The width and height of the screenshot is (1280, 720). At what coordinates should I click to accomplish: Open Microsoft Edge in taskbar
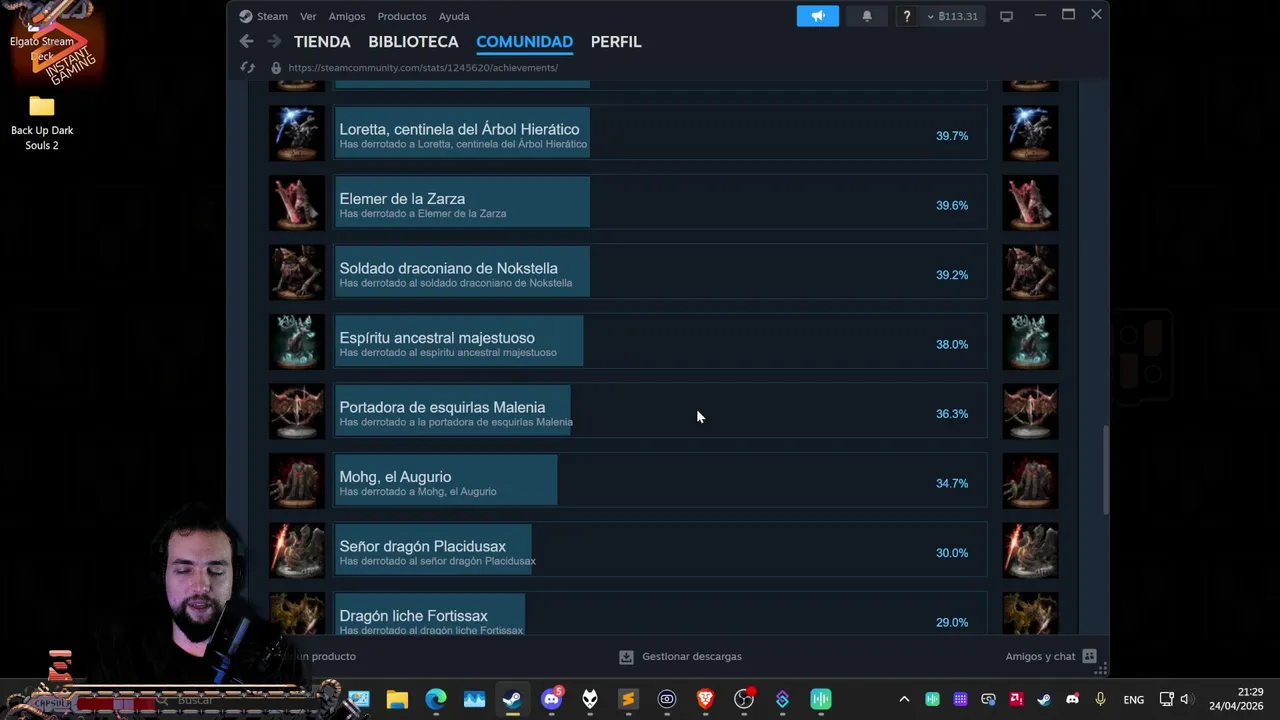[436, 699]
